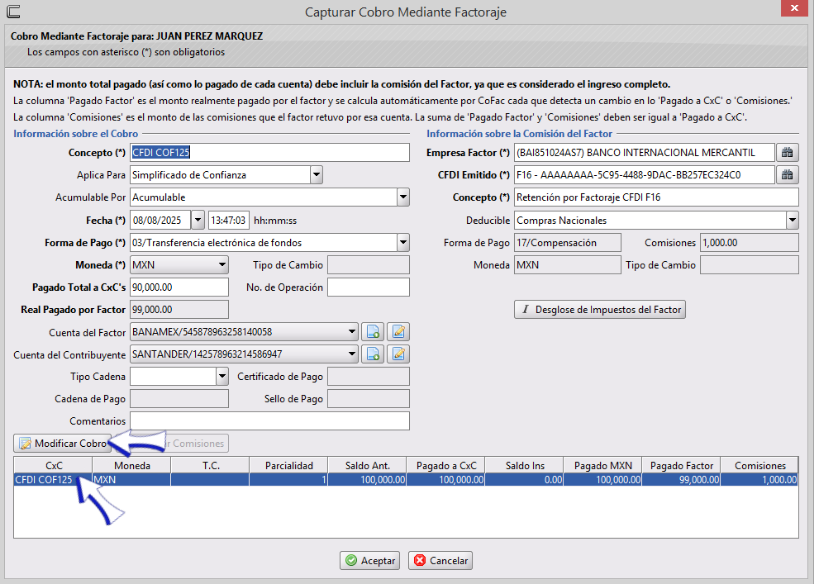Close the Capturar Cobro dialog
This screenshot has height=585, width=815.
click(794, 8)
